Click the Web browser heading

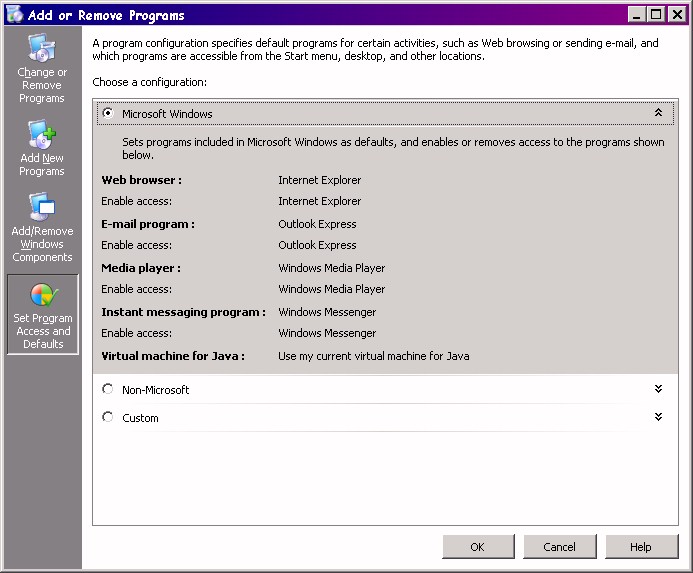[141, 180]
